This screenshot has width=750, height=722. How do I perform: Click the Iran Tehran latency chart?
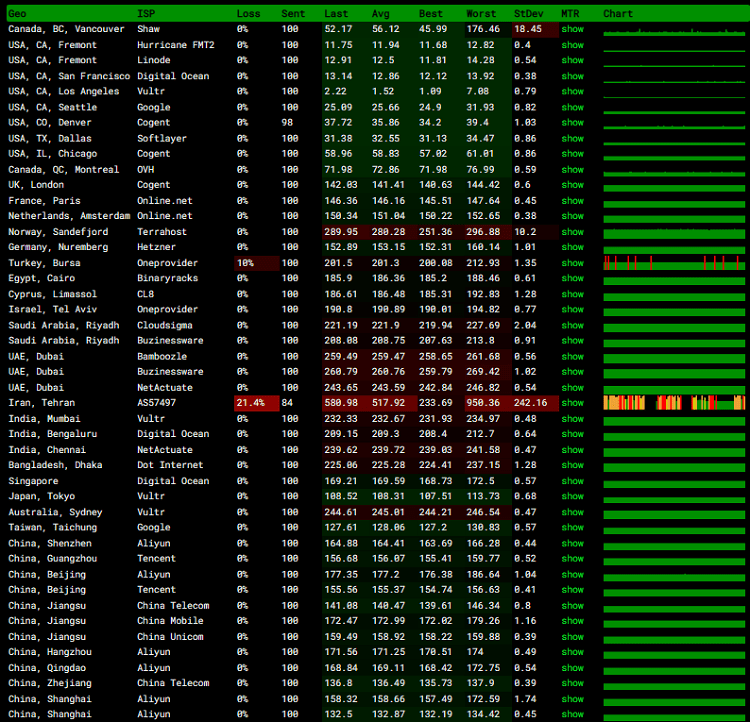674,403
